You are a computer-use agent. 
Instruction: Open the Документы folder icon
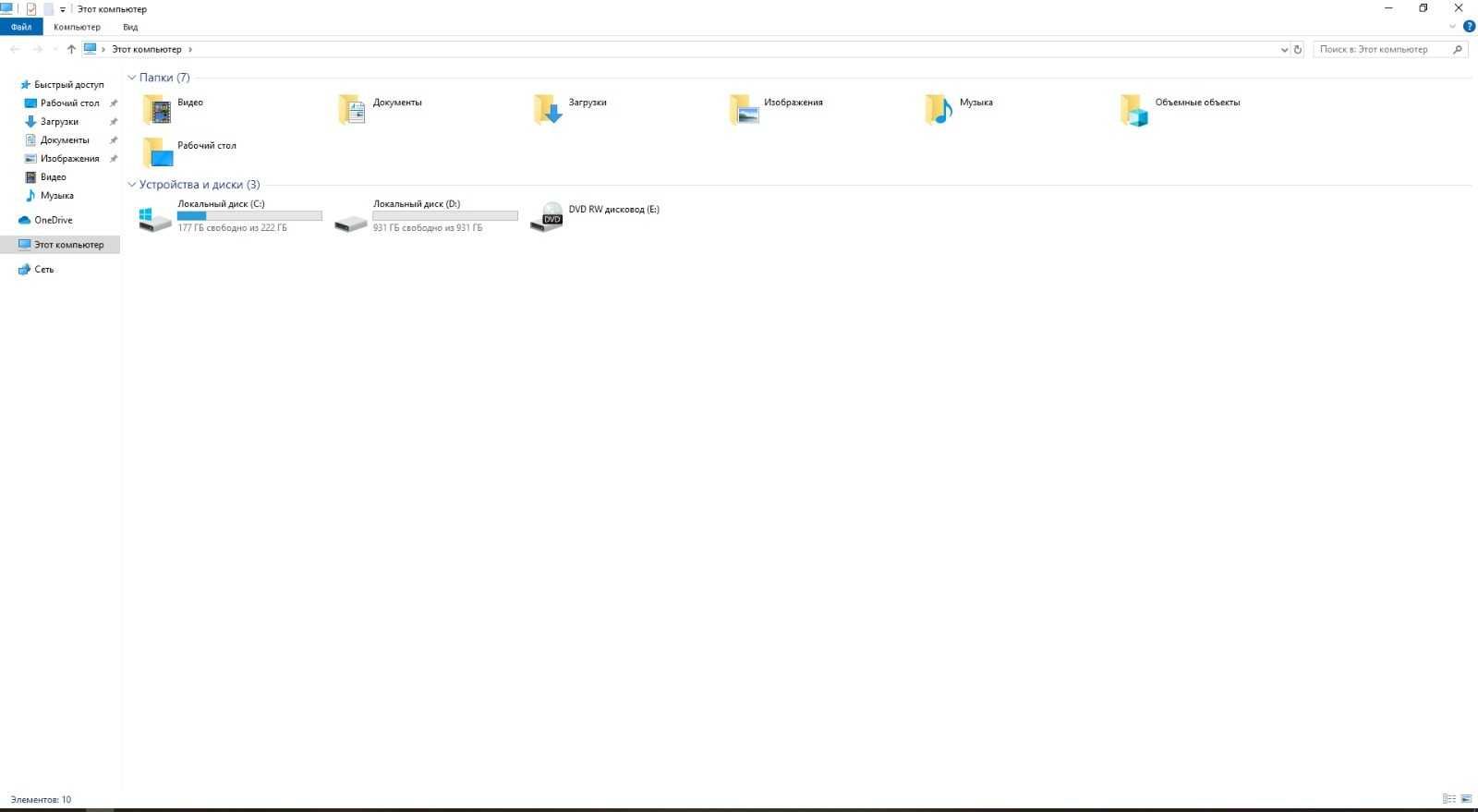click(x=352, y=110)
